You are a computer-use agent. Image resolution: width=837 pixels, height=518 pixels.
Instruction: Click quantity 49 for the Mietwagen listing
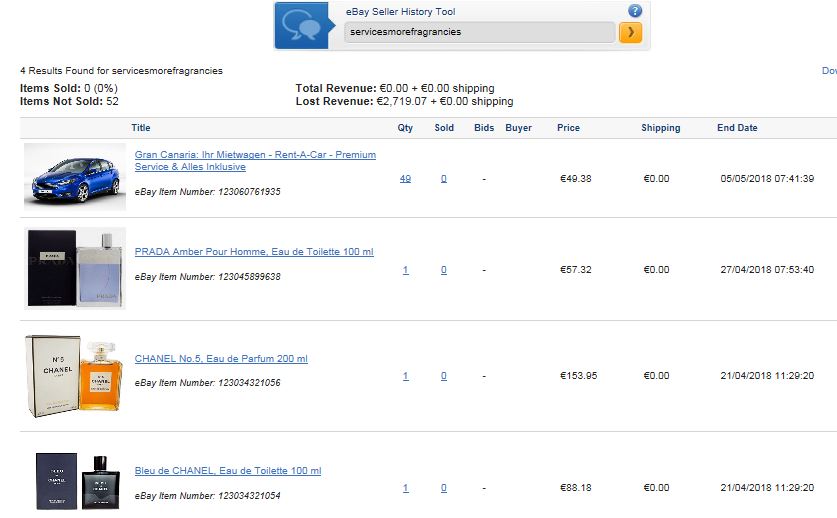point(405,178)
